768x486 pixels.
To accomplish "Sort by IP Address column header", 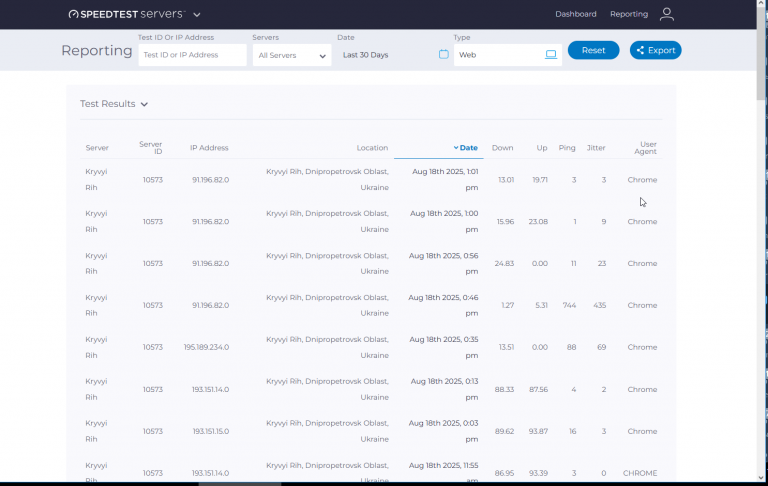I will 209,147.
